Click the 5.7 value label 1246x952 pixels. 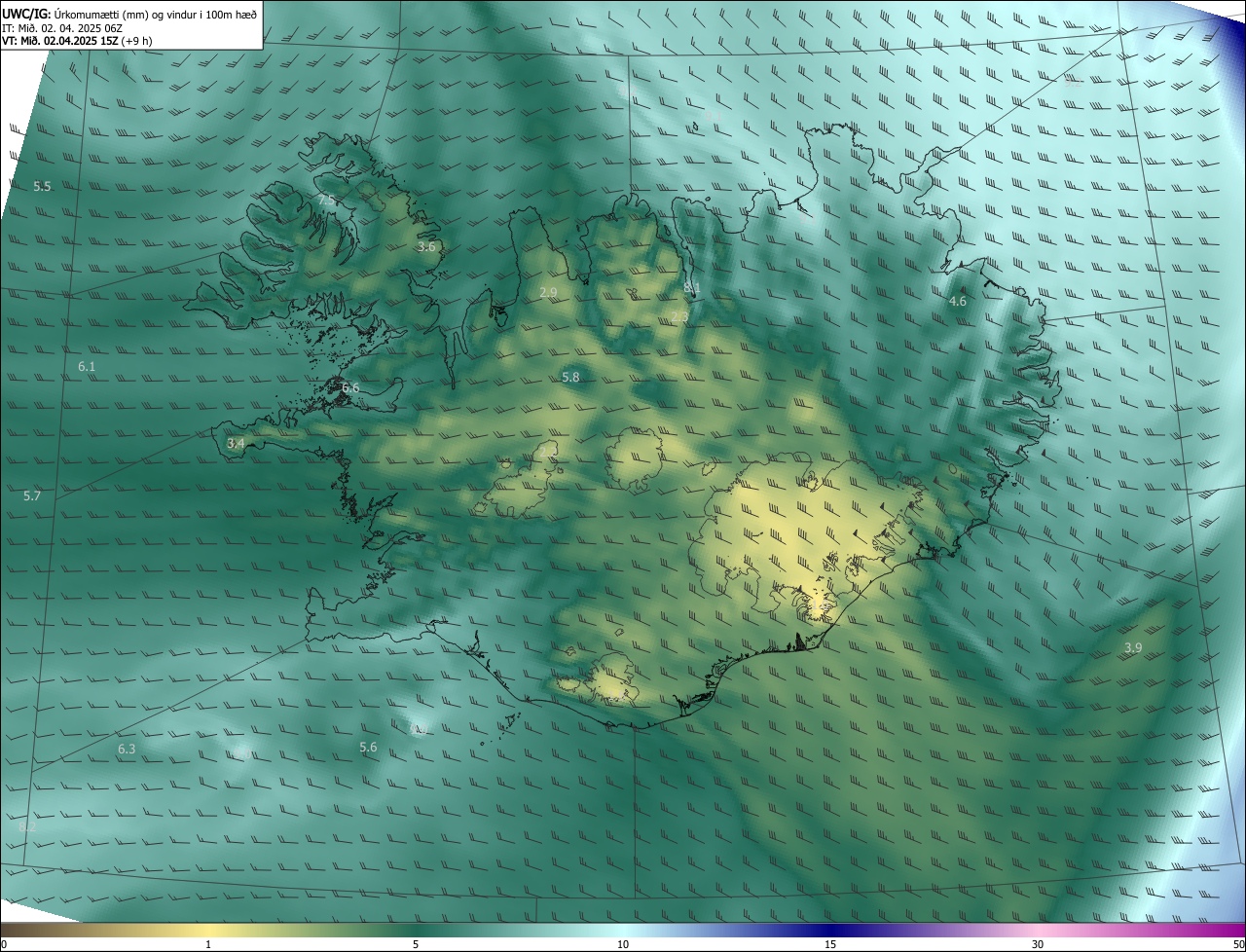32,496
